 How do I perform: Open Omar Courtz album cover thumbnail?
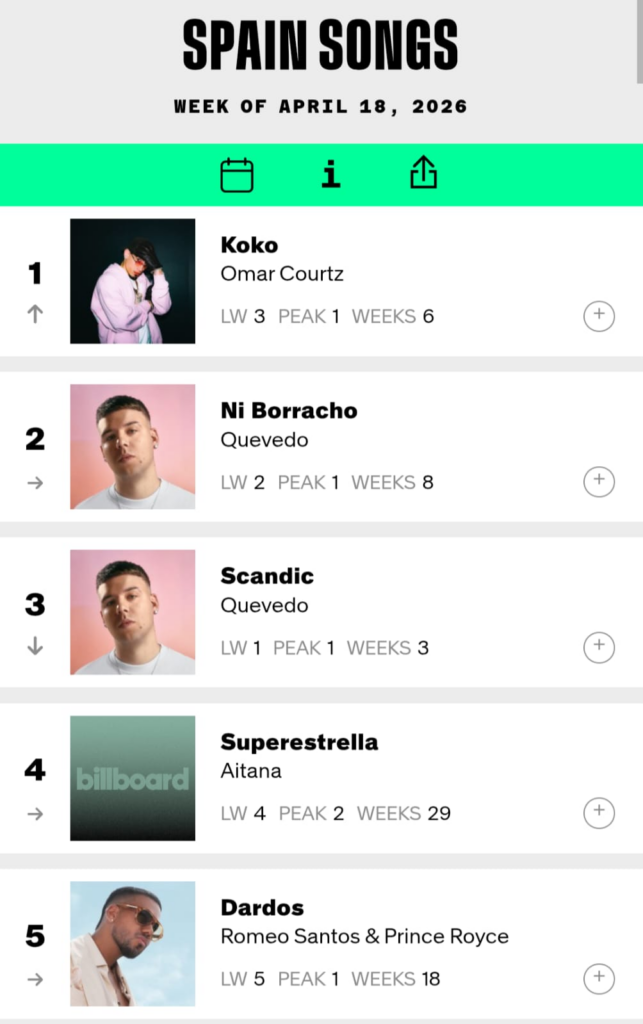coord(132,281)
